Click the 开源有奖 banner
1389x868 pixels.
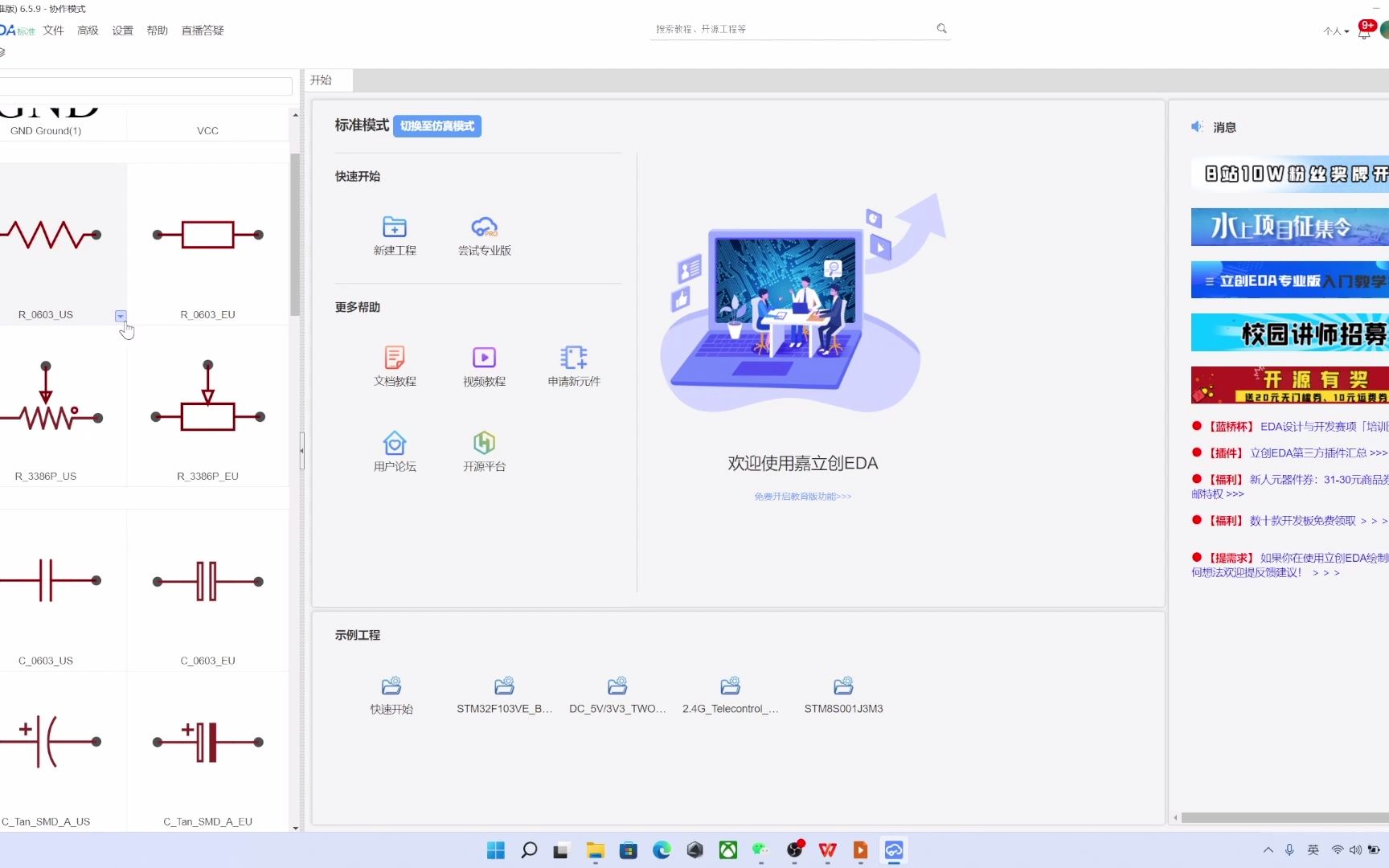pos(1290,385)
